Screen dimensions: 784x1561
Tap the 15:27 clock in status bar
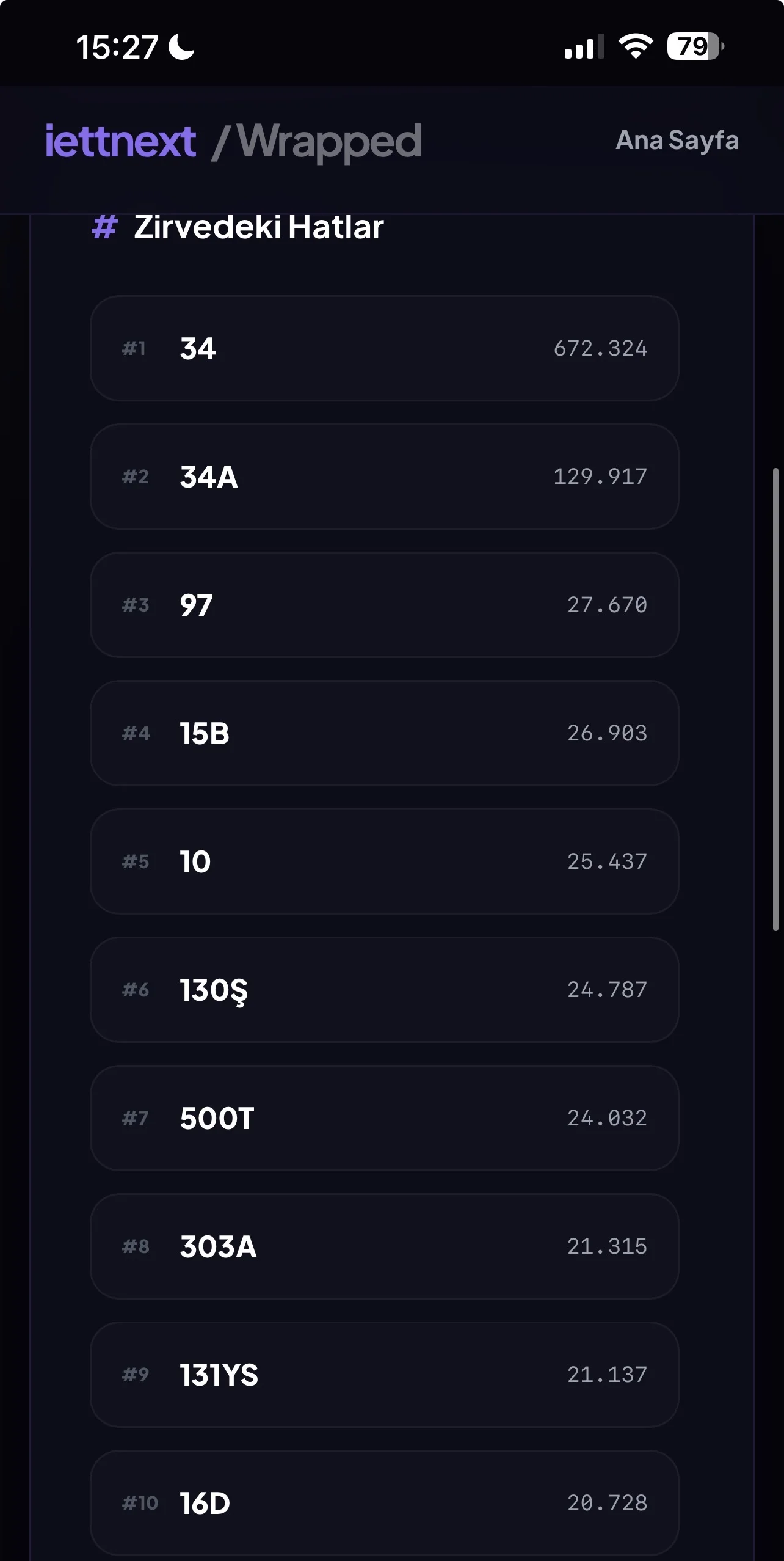117,47
